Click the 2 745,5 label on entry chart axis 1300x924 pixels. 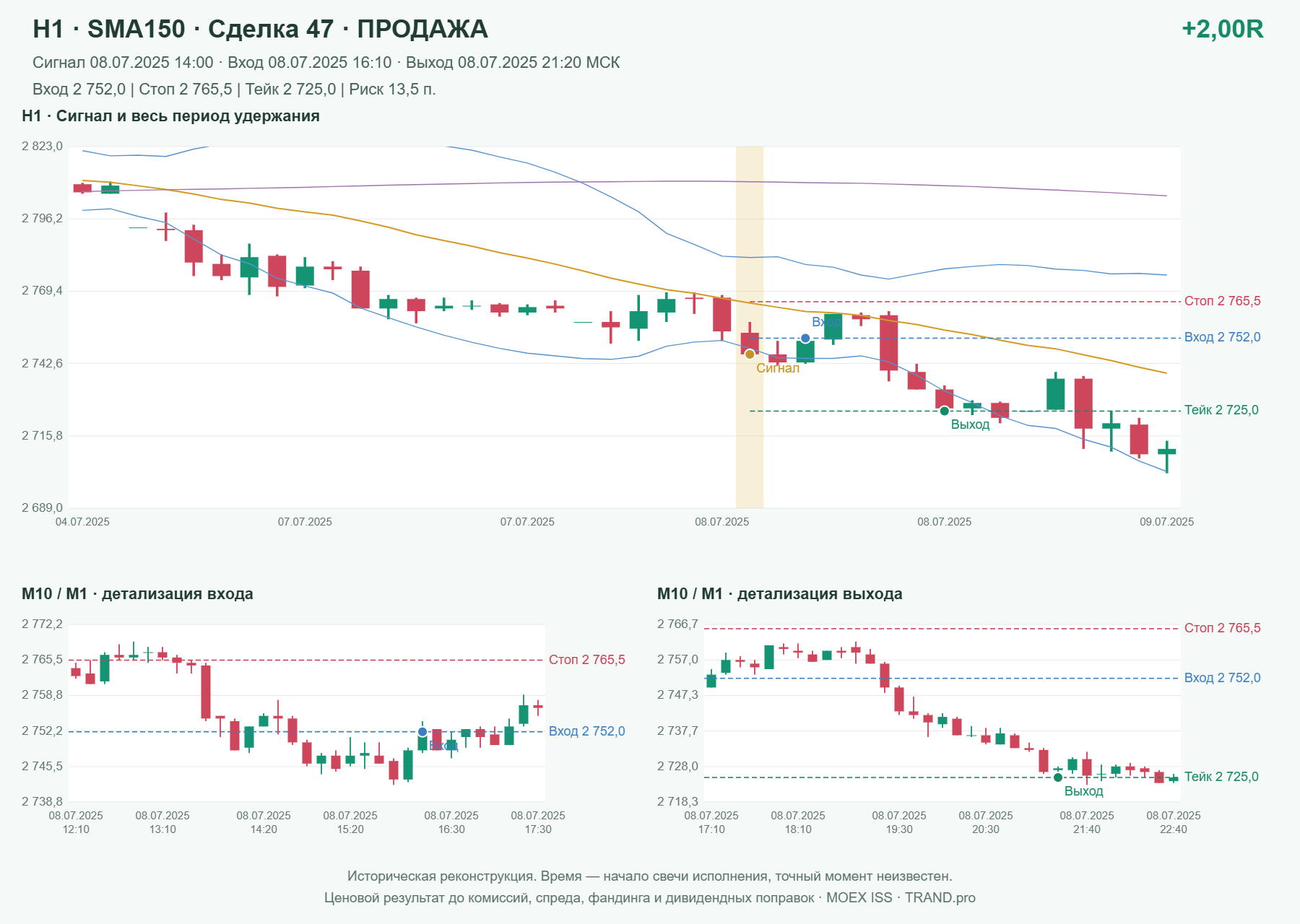pyautogui.click(x=42, y=767)
